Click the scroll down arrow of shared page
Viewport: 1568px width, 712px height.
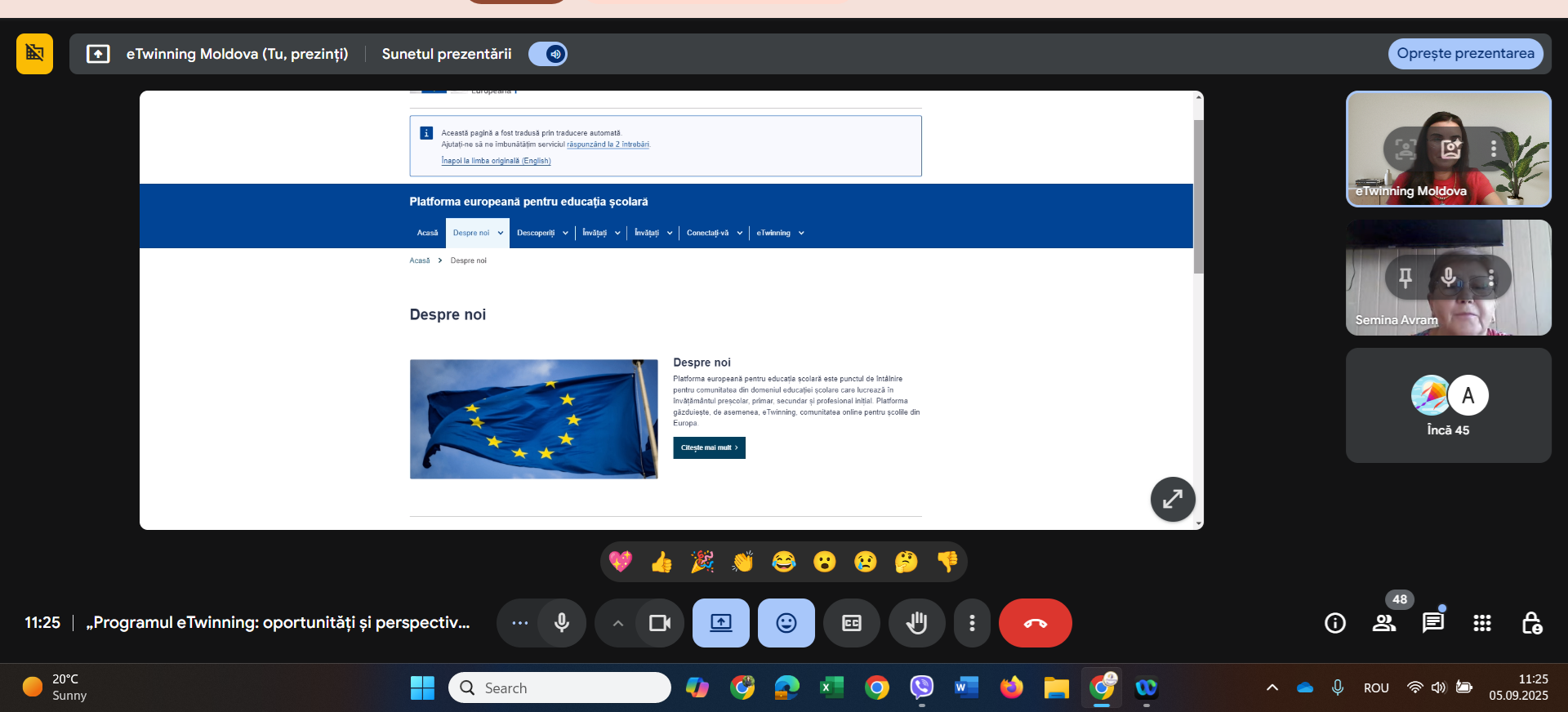1199,523
